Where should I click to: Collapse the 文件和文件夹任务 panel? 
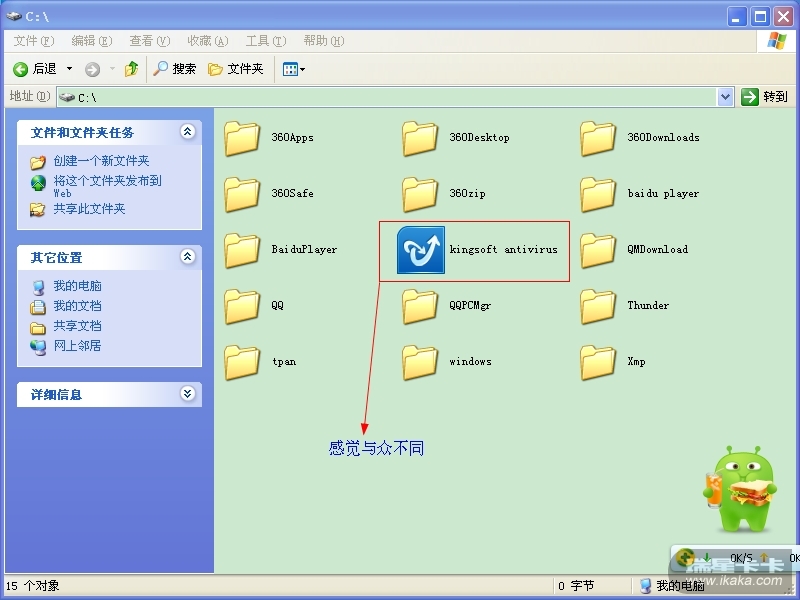tap(188, 132)
